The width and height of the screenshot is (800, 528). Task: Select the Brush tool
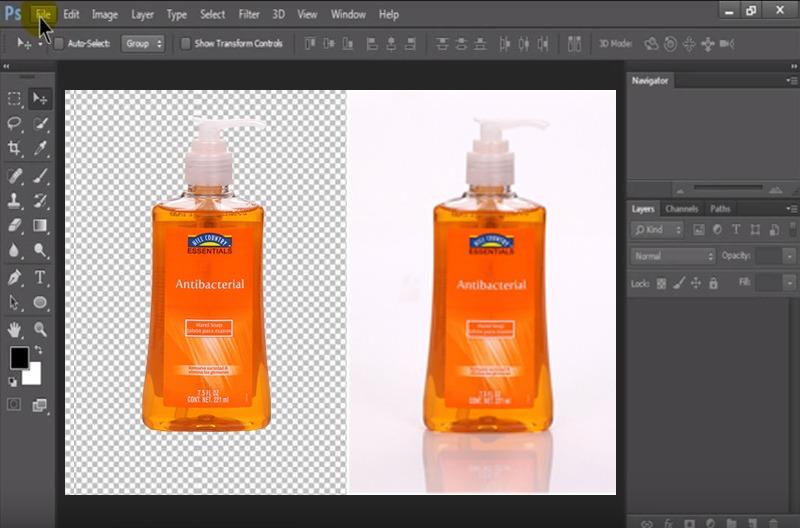pyautogui.click(x=40, y=176)
